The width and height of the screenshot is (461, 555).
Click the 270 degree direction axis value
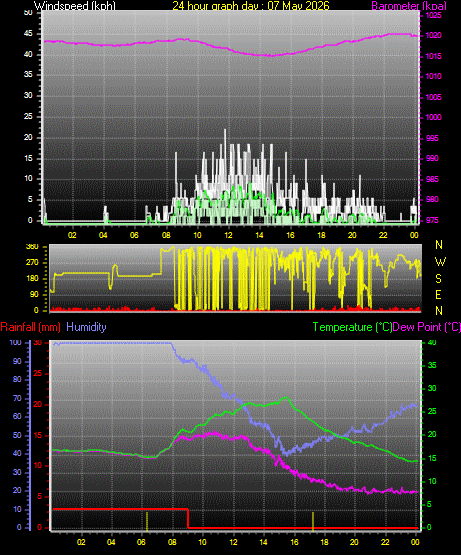tap(32, 263)
